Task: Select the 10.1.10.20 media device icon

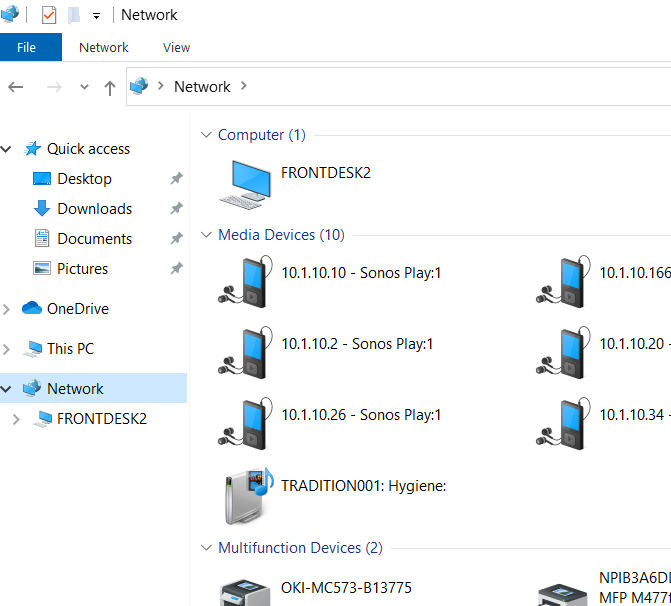Action: click(563, 353)
